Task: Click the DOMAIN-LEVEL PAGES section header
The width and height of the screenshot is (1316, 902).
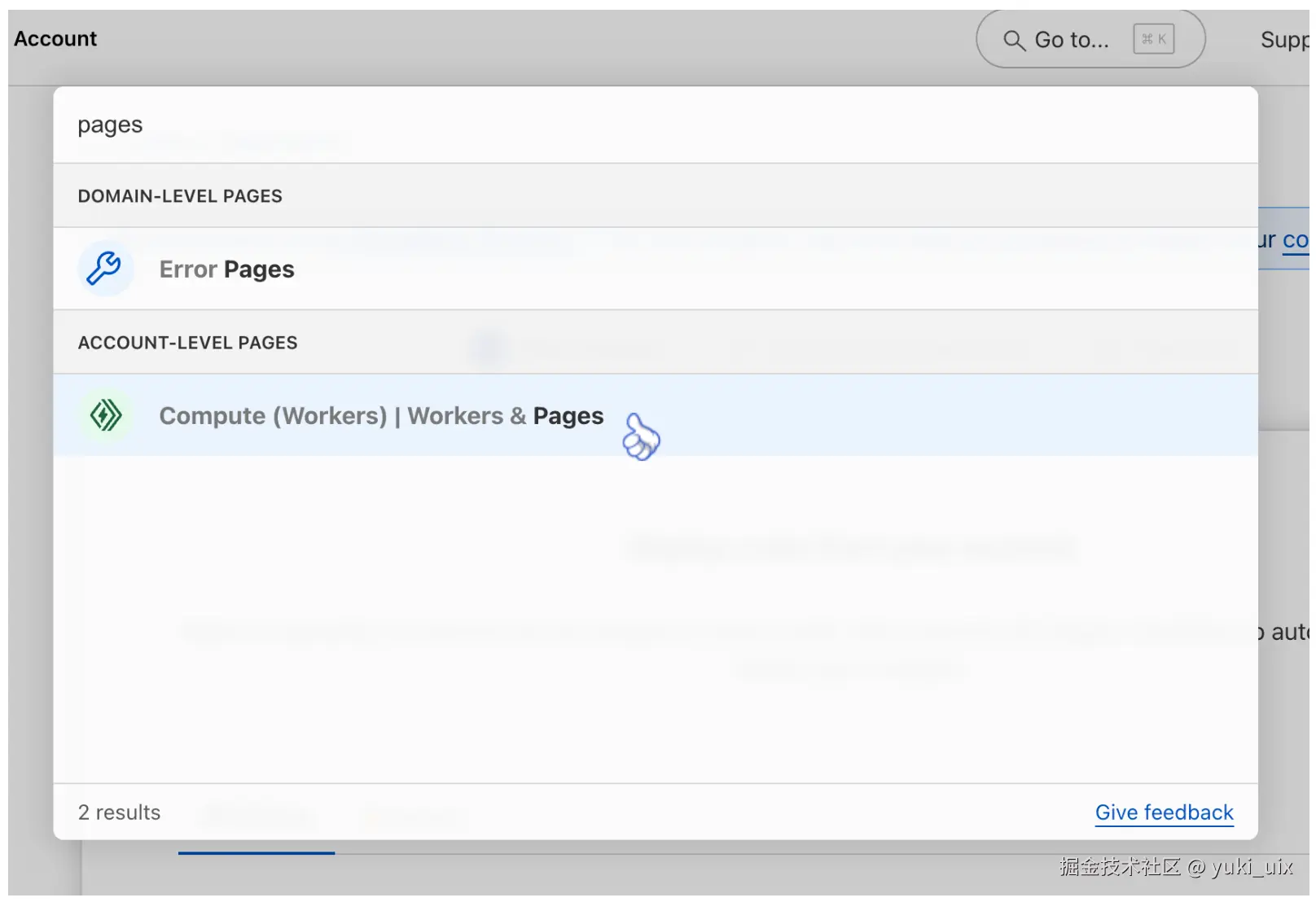Action: pos(656,195)
